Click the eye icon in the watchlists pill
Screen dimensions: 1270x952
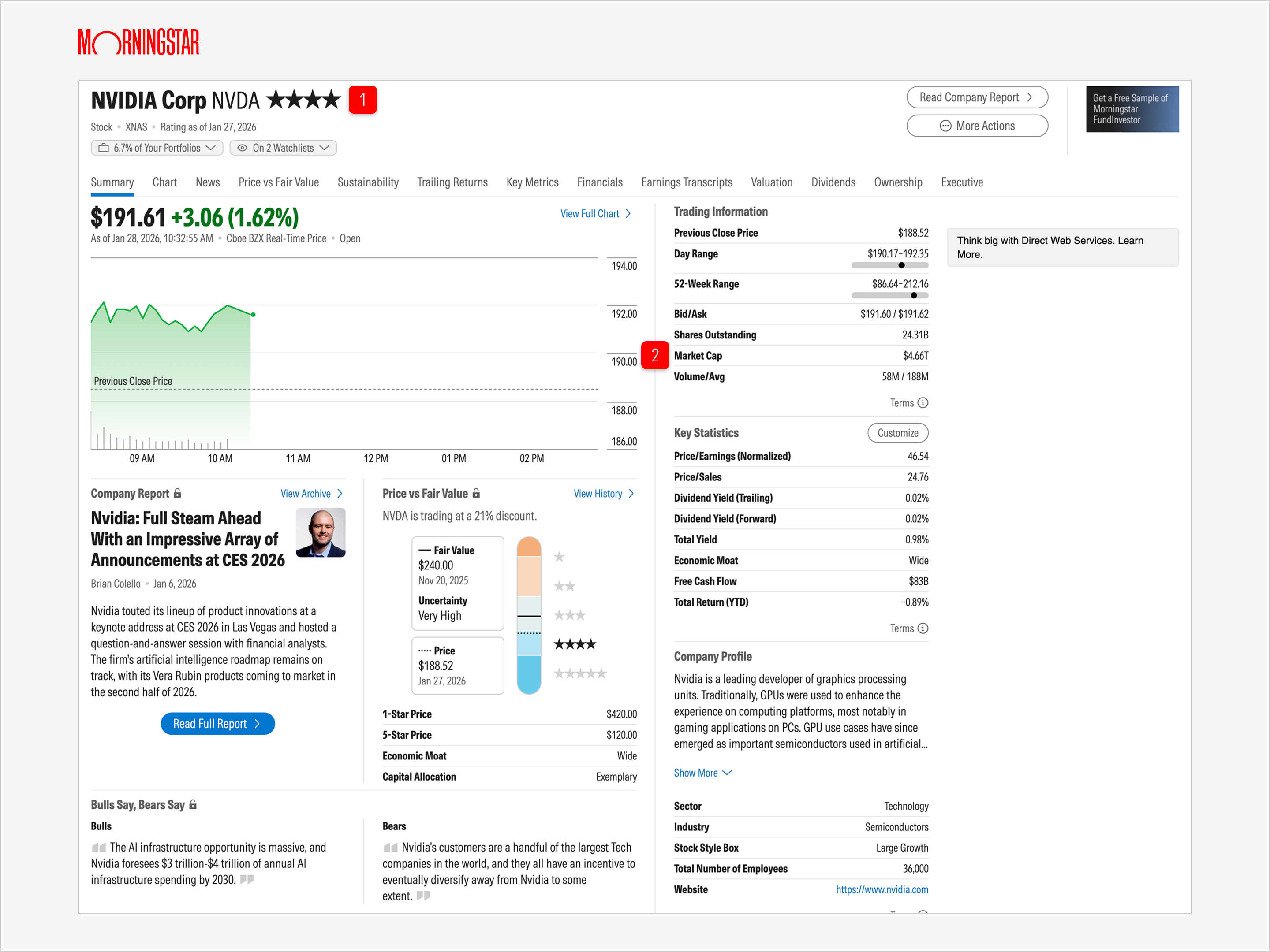(242, 148)
